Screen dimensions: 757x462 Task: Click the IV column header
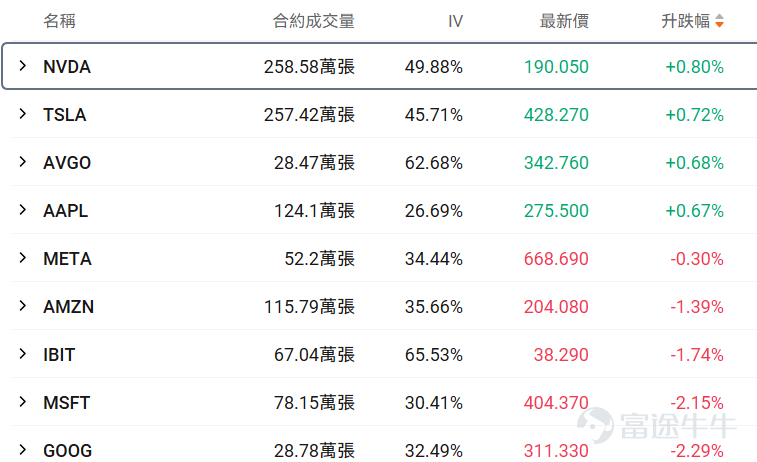(455, 21)
